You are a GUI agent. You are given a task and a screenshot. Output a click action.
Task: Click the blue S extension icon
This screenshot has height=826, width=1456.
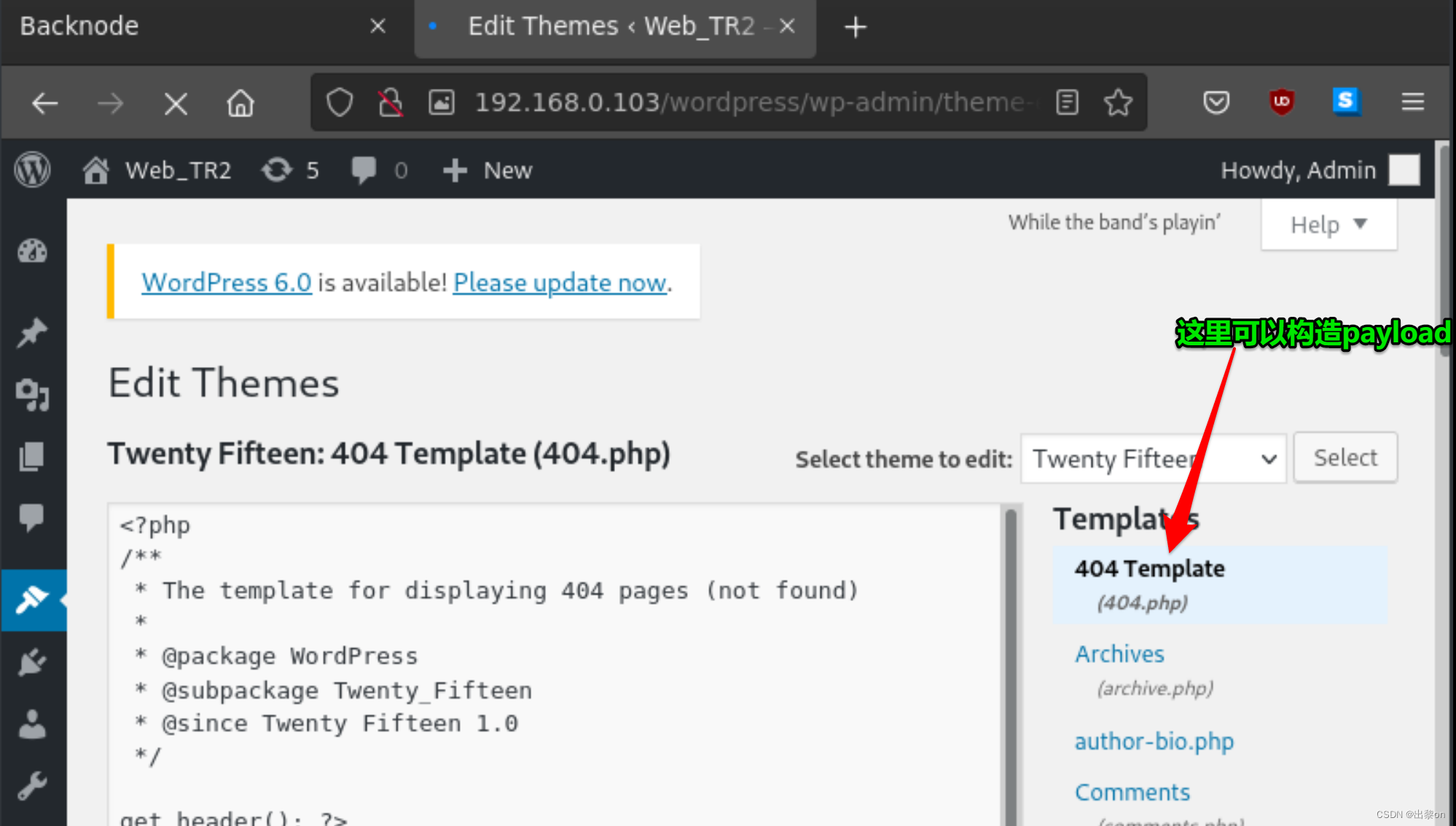point(1346,101)
